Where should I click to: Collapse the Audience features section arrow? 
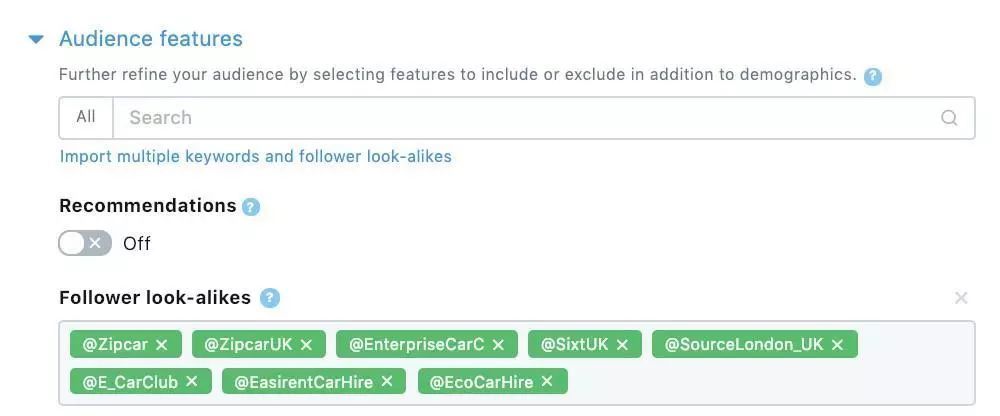click(x=36, y=40)
